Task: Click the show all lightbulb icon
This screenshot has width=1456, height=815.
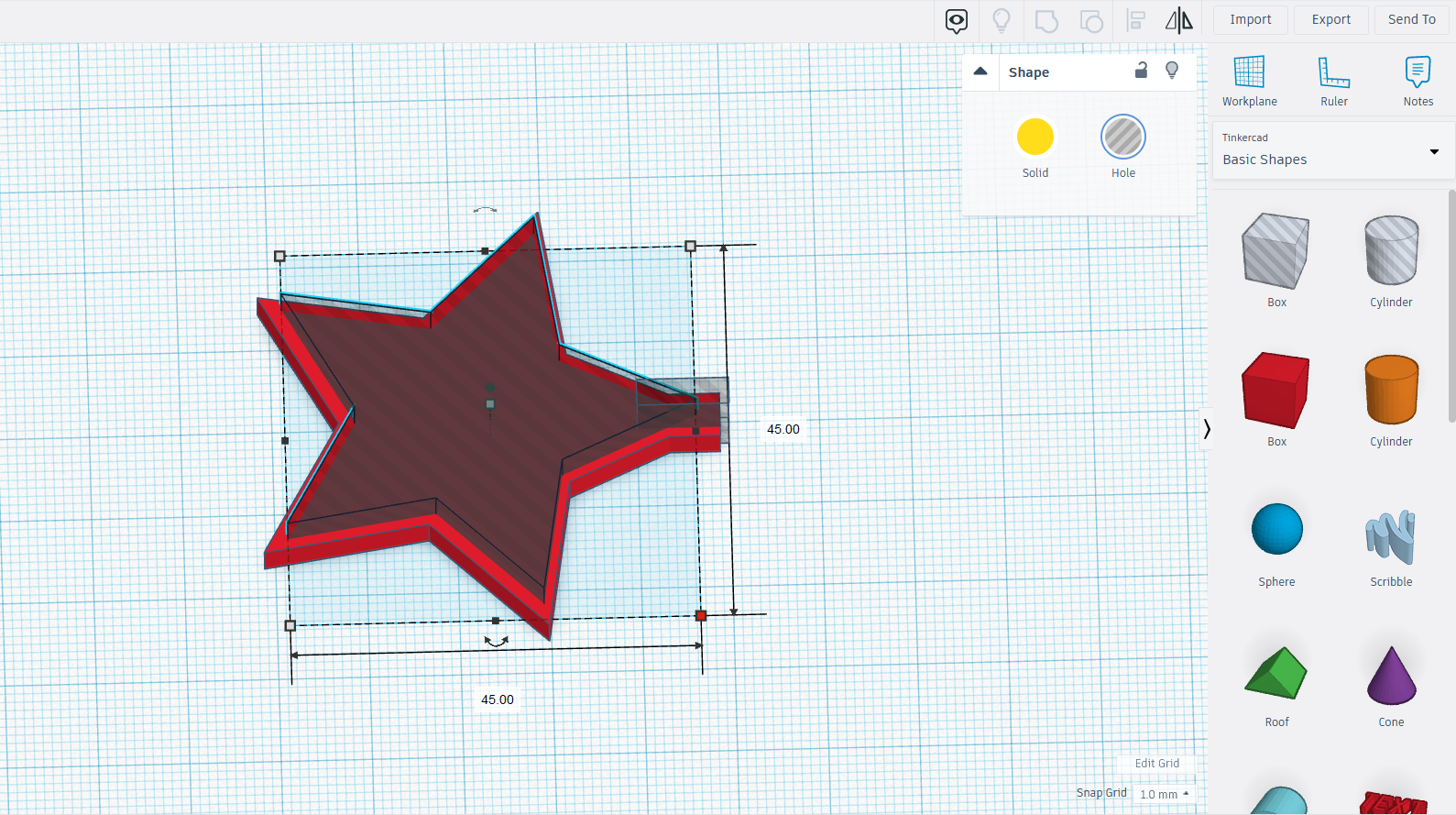Action: pos(1002,20)
